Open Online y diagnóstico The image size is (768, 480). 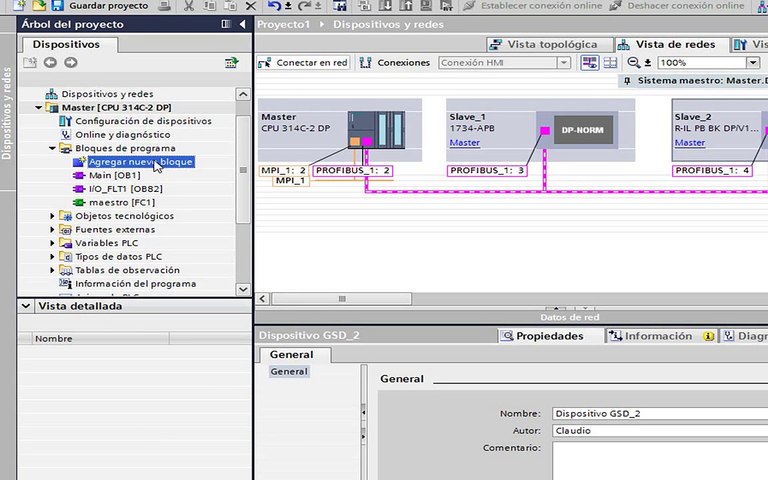click(122, 135)
